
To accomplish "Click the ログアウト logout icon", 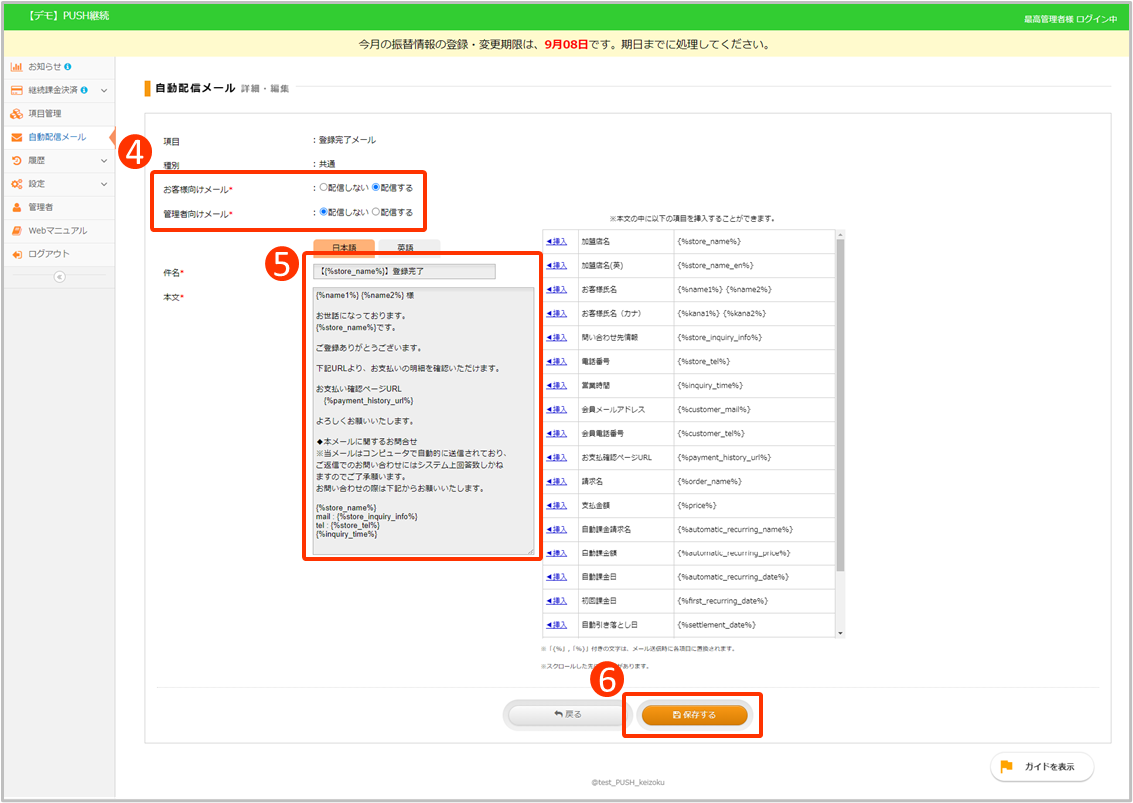I will [17, 254].
